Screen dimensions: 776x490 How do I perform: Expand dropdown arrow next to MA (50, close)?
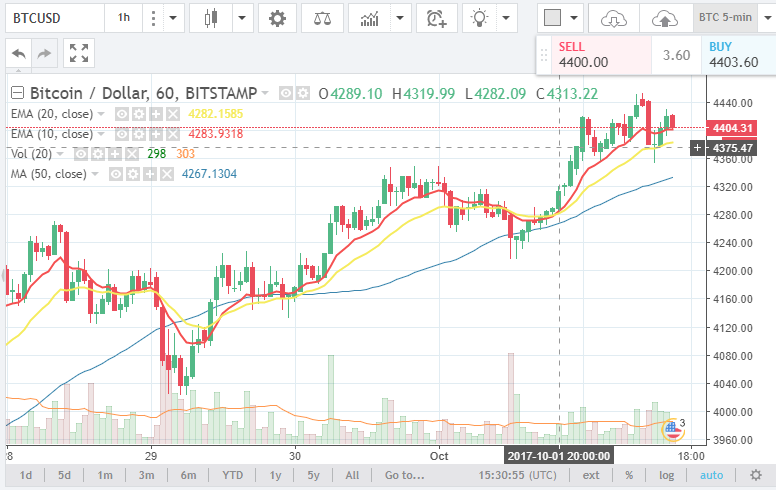[95, 174]
